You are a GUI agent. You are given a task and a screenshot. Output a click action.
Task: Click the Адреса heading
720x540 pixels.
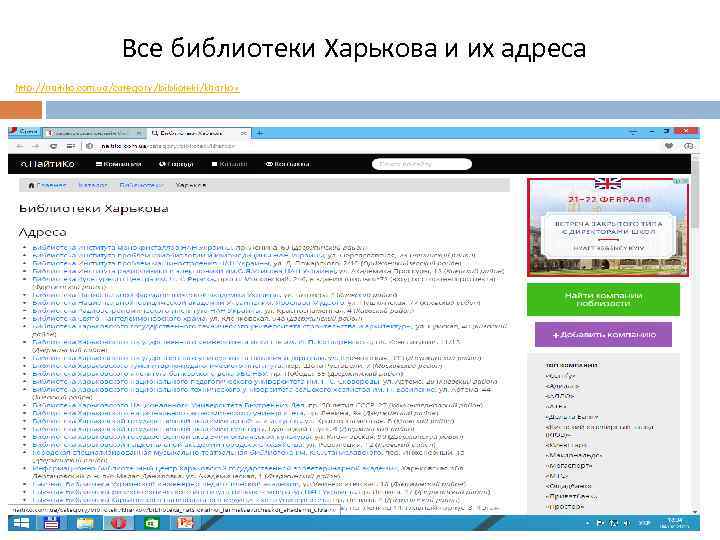click(43, 232)
